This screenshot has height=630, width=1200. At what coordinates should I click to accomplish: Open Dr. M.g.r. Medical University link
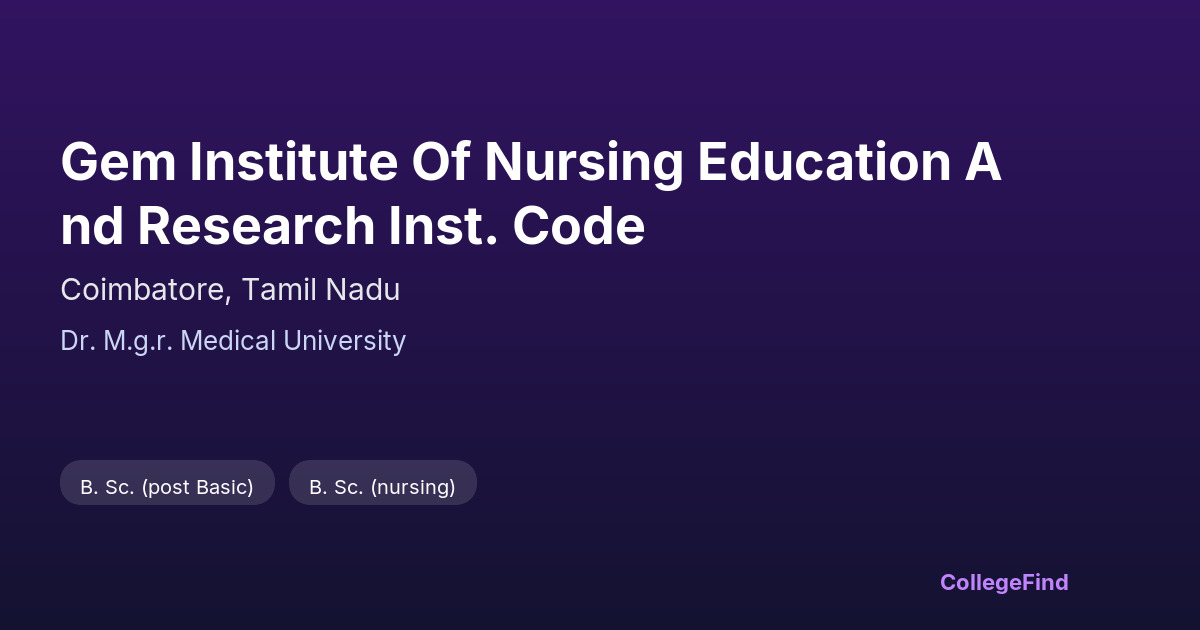pos(233,341)
